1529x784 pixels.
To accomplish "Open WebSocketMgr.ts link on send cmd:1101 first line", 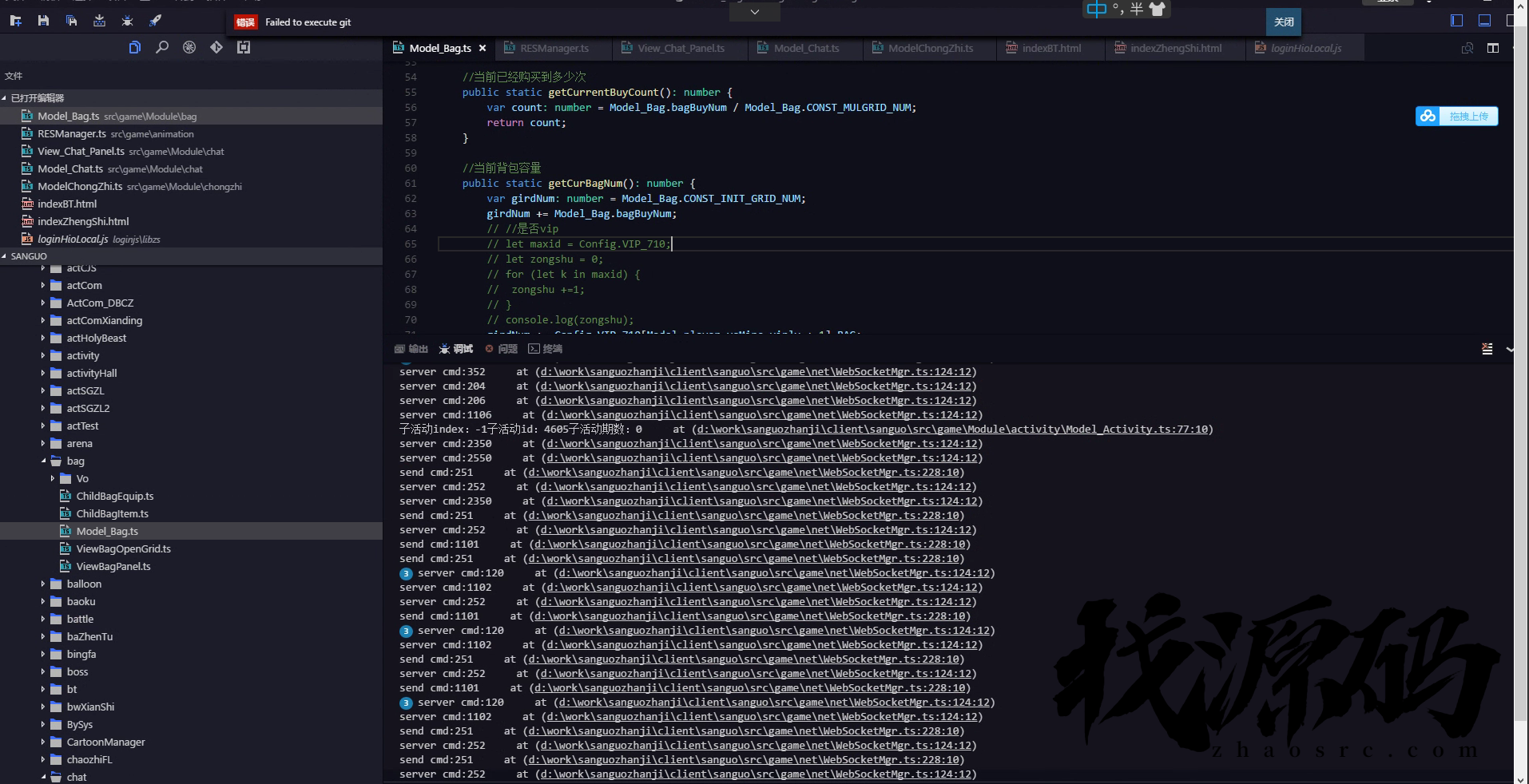I will (749, 544).
